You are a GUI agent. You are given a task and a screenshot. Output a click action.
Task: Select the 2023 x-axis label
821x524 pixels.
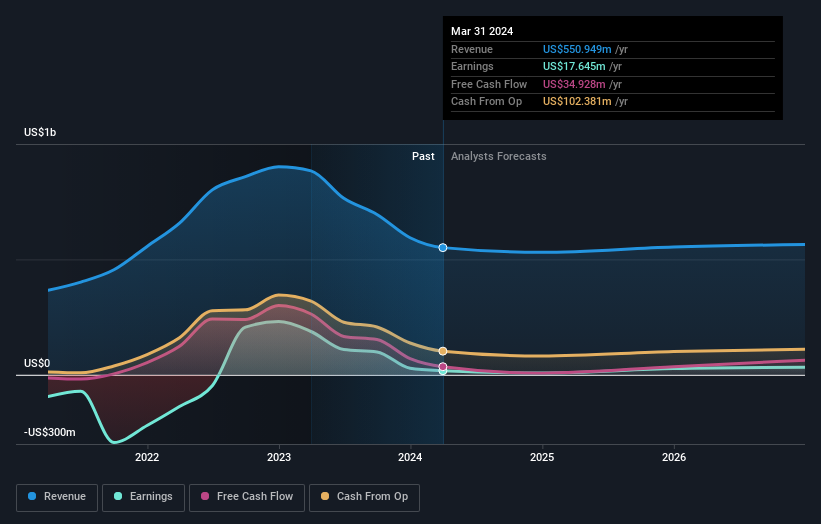pos(279,458)
